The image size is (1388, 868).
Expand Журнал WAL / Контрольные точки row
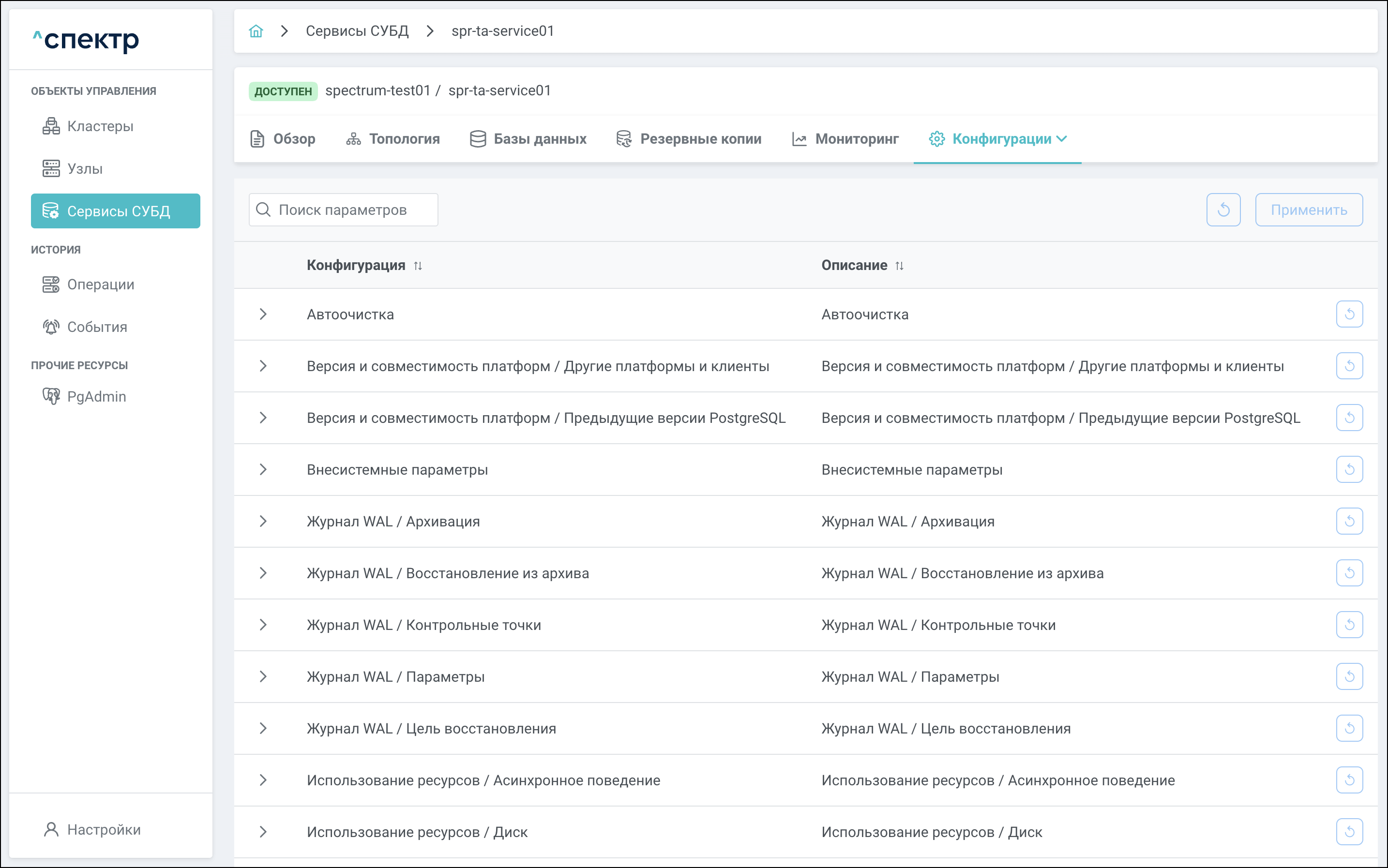click(x=263, y=625)
